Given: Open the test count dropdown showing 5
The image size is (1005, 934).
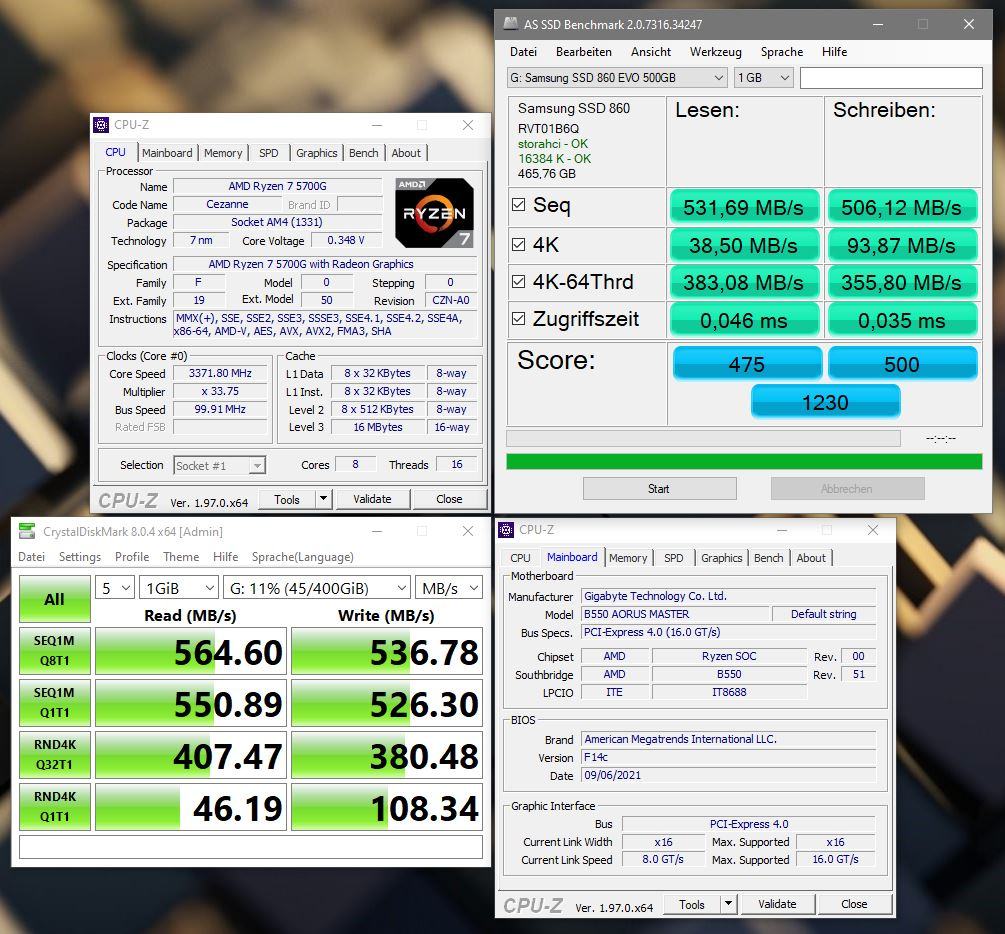Looking at the screenshot, I should coord(115,588).
